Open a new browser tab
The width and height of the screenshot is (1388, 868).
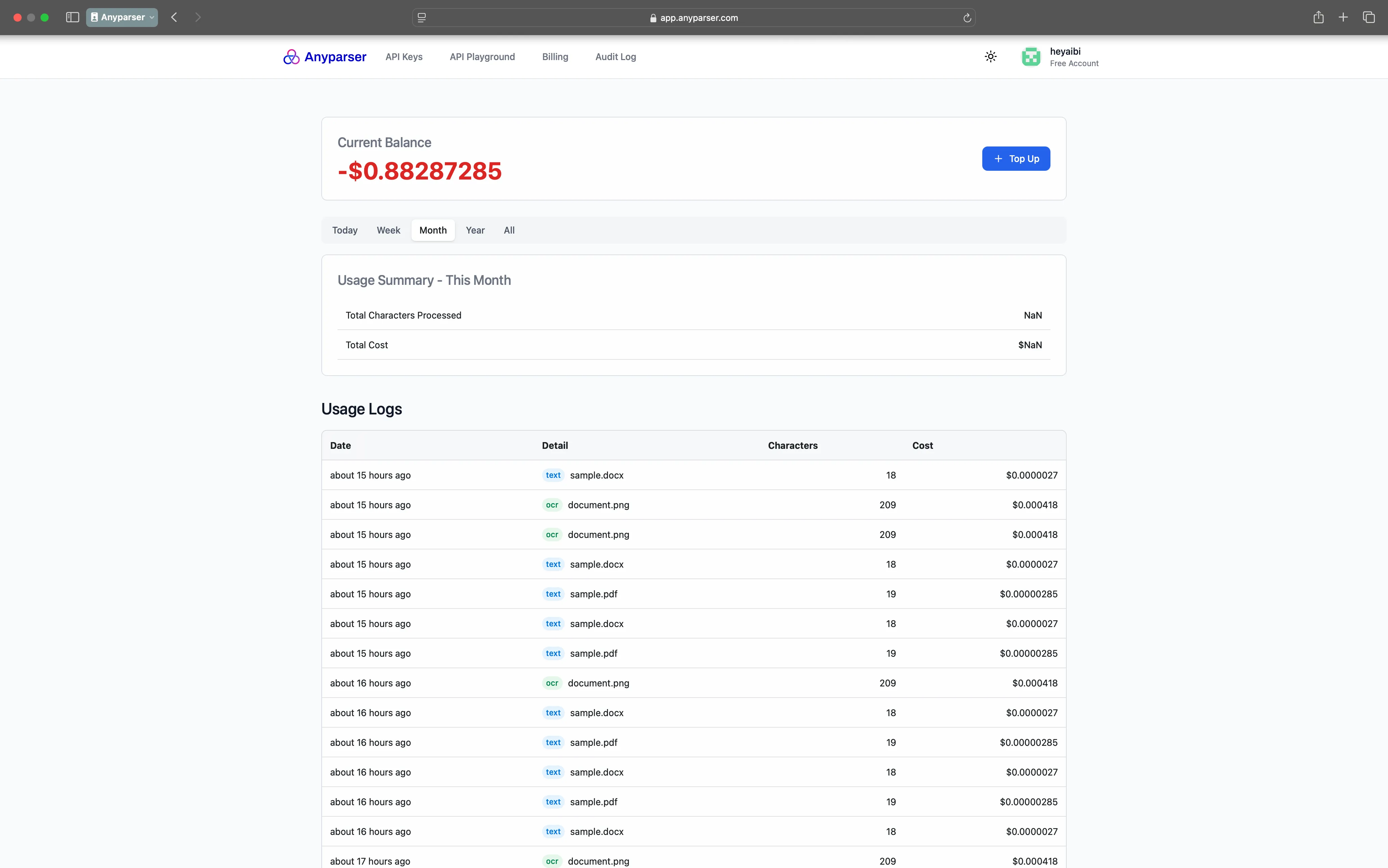pos(1343,17)
